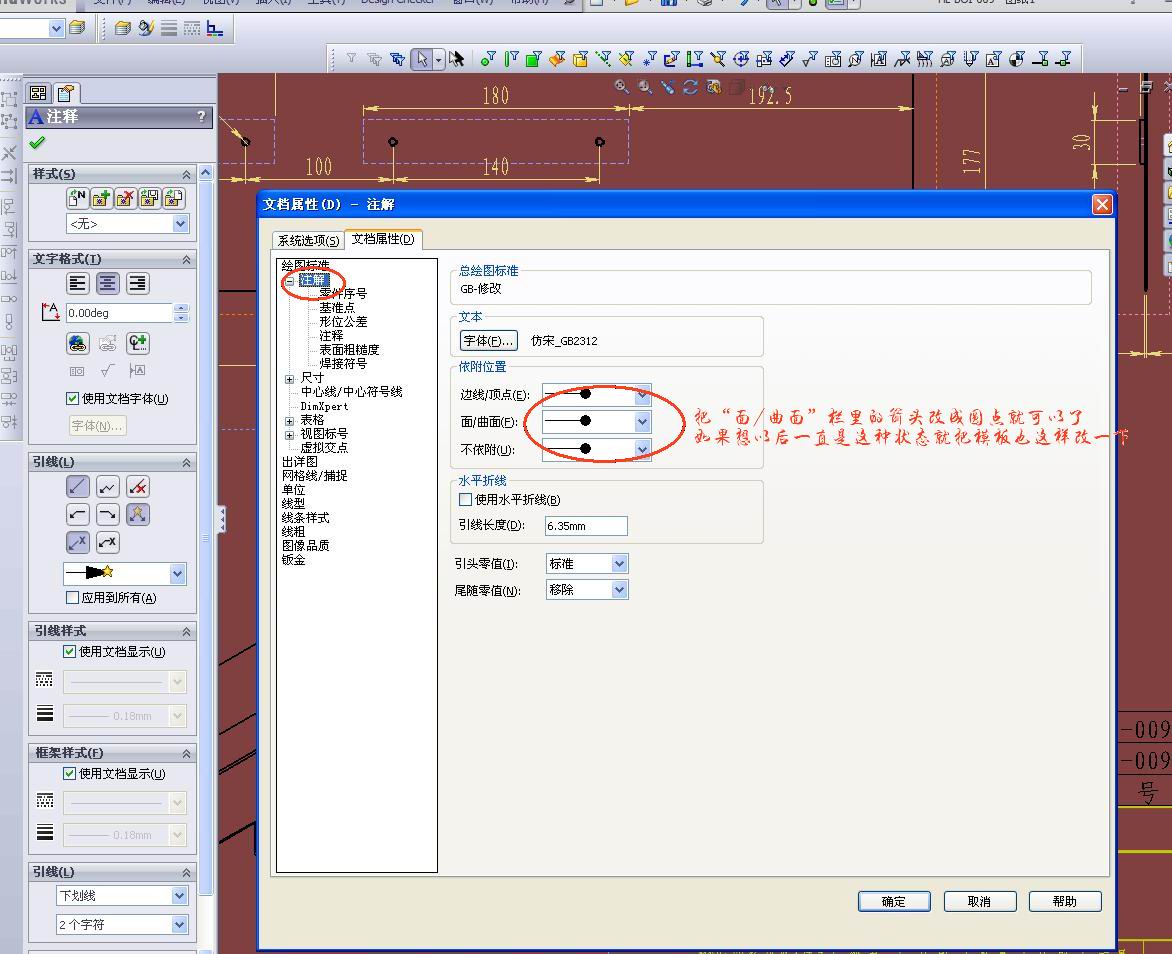Toggle the face selection filter
Viewport: 1172px width, 954px height.
click(x=533, y=58)
